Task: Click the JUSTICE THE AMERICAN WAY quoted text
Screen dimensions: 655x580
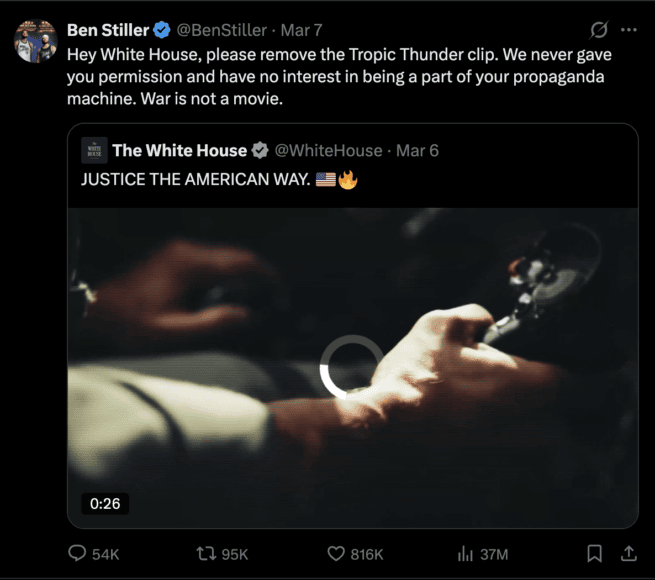Action: pyautogui.click(x=195, y=180)
